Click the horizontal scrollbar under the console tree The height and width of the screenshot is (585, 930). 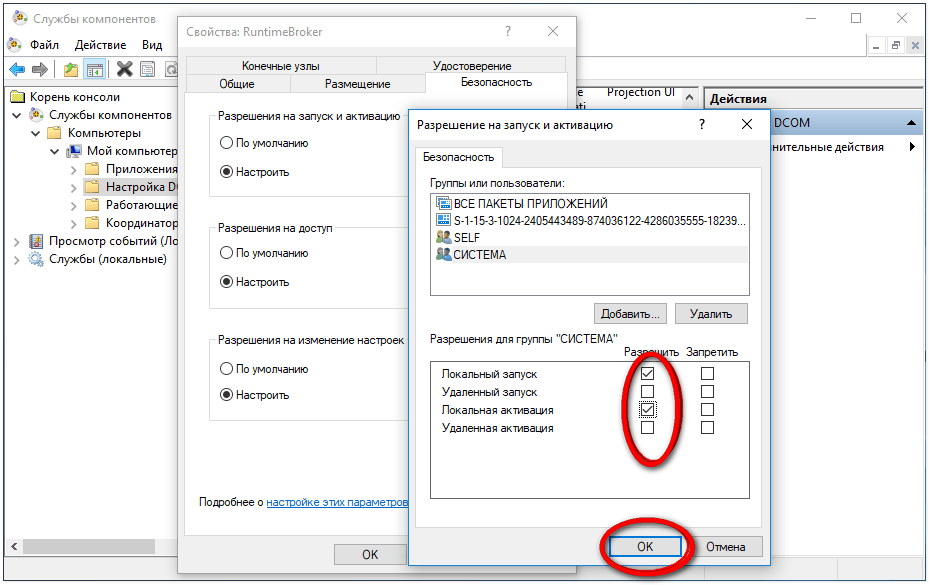pos(90,547)
